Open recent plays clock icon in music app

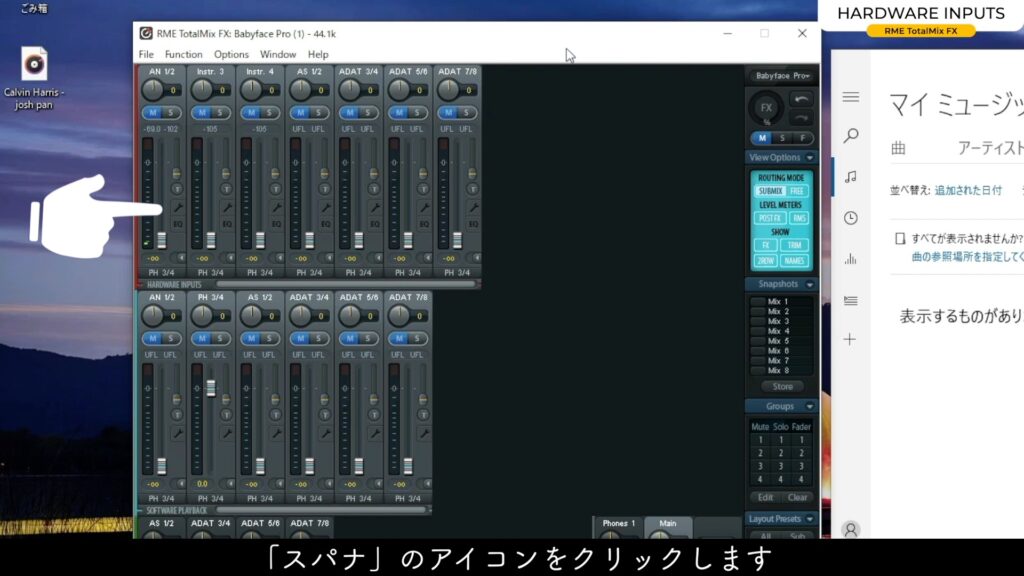click(850, 218)
